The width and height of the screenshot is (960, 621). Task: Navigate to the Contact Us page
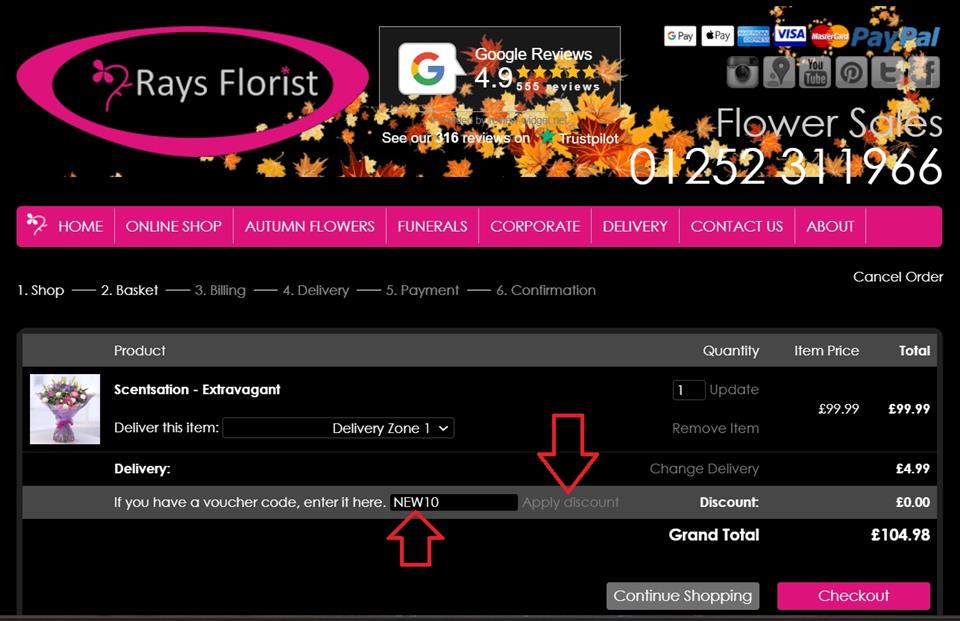coord(736,226)
